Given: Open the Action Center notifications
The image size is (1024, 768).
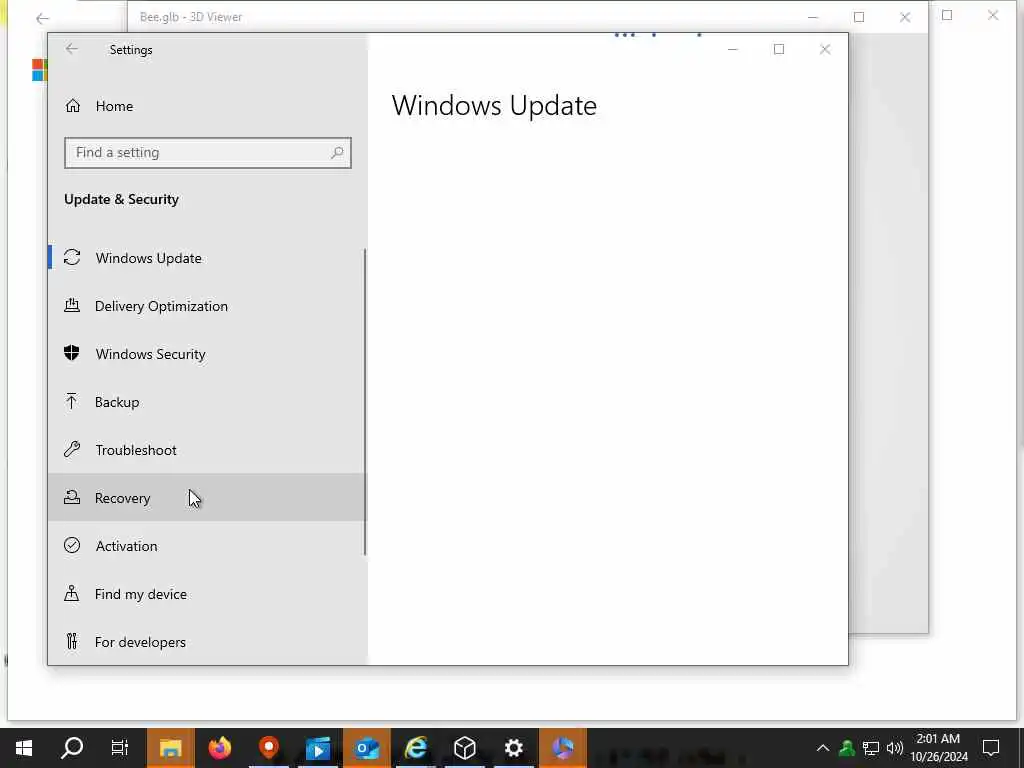Looking at the screenshot, I should point(991,748).
